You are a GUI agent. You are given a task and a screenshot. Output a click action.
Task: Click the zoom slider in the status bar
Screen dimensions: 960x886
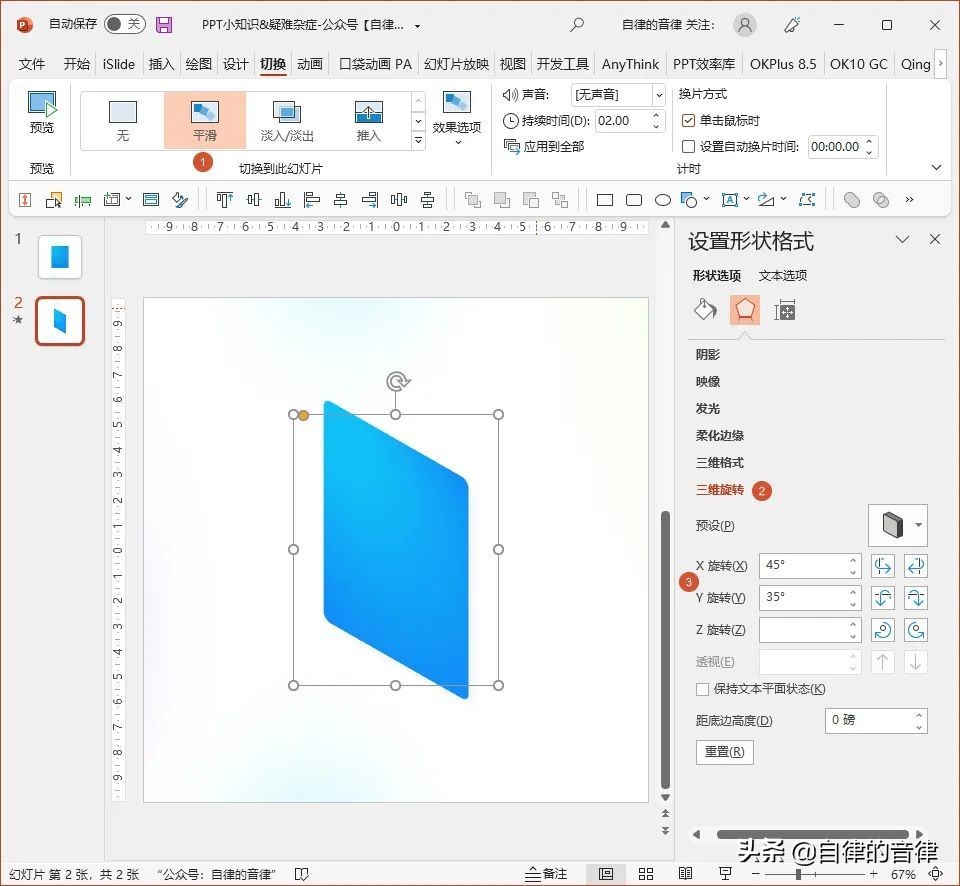tap(798, 874)
